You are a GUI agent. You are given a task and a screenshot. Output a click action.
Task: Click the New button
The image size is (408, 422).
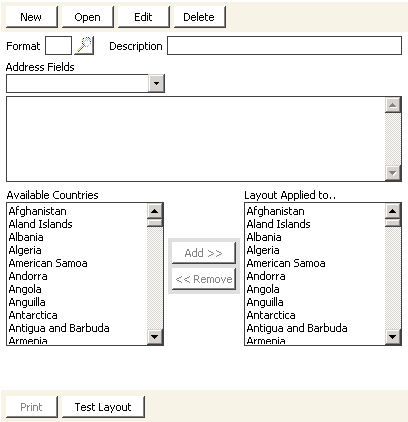tap(31, 17)
